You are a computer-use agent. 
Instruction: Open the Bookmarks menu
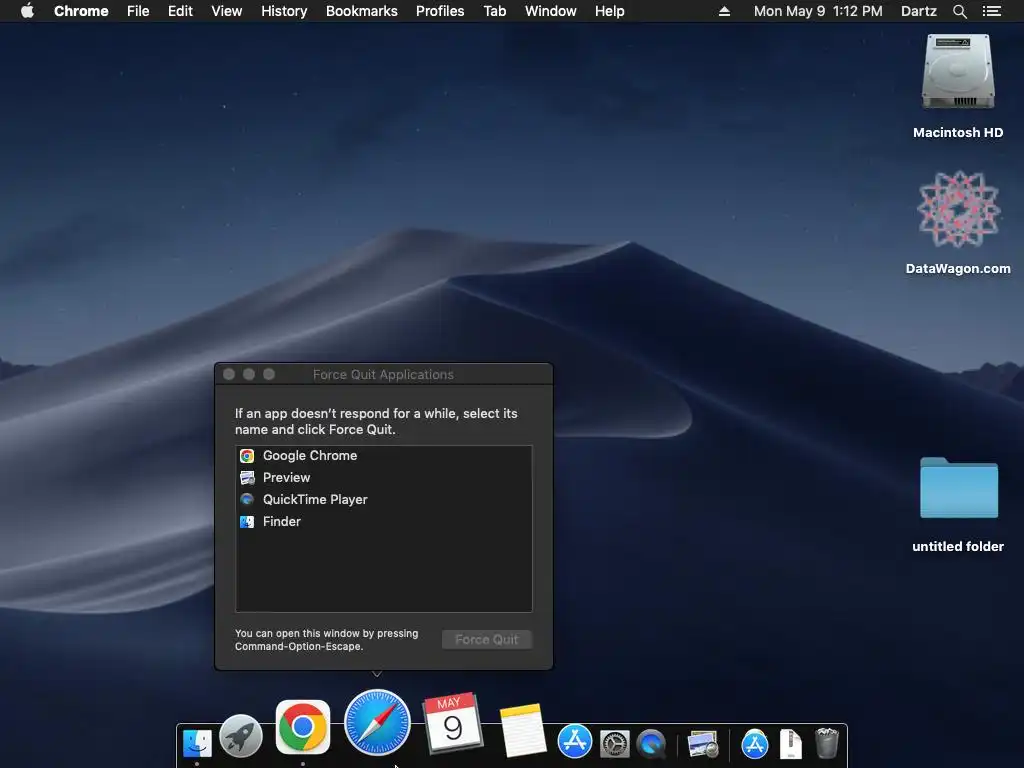[362, 11]
